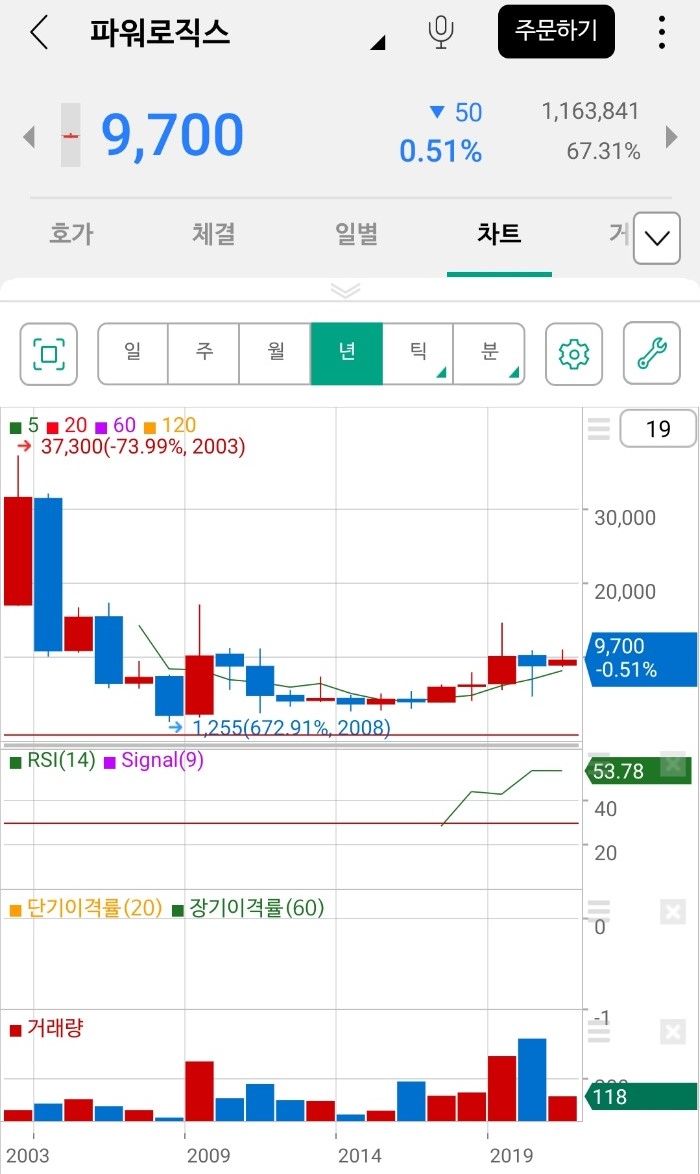Select the 주 weekly period
Image resolution: width=700 pixels, height=1174 pixels.
click(204, 353)
